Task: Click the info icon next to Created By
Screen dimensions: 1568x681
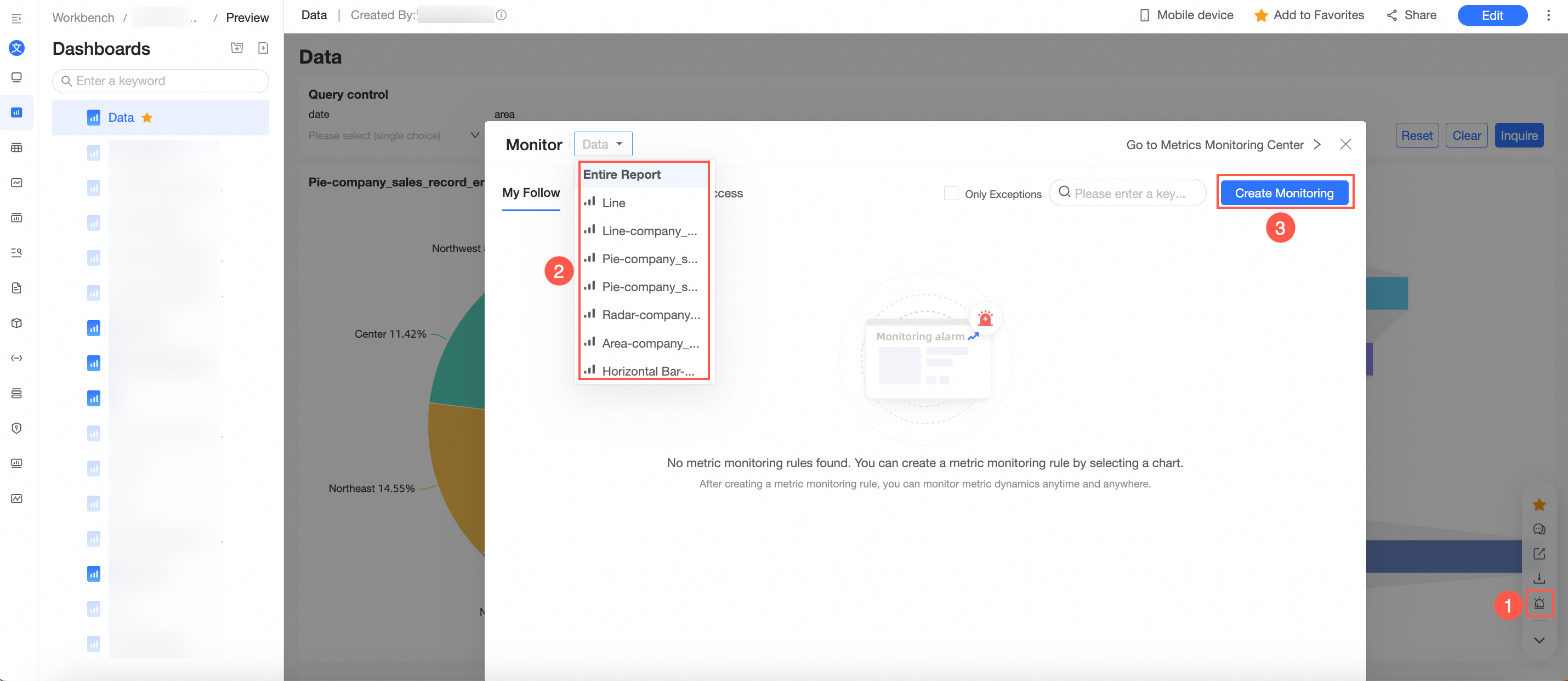Action: pos(501,15)
